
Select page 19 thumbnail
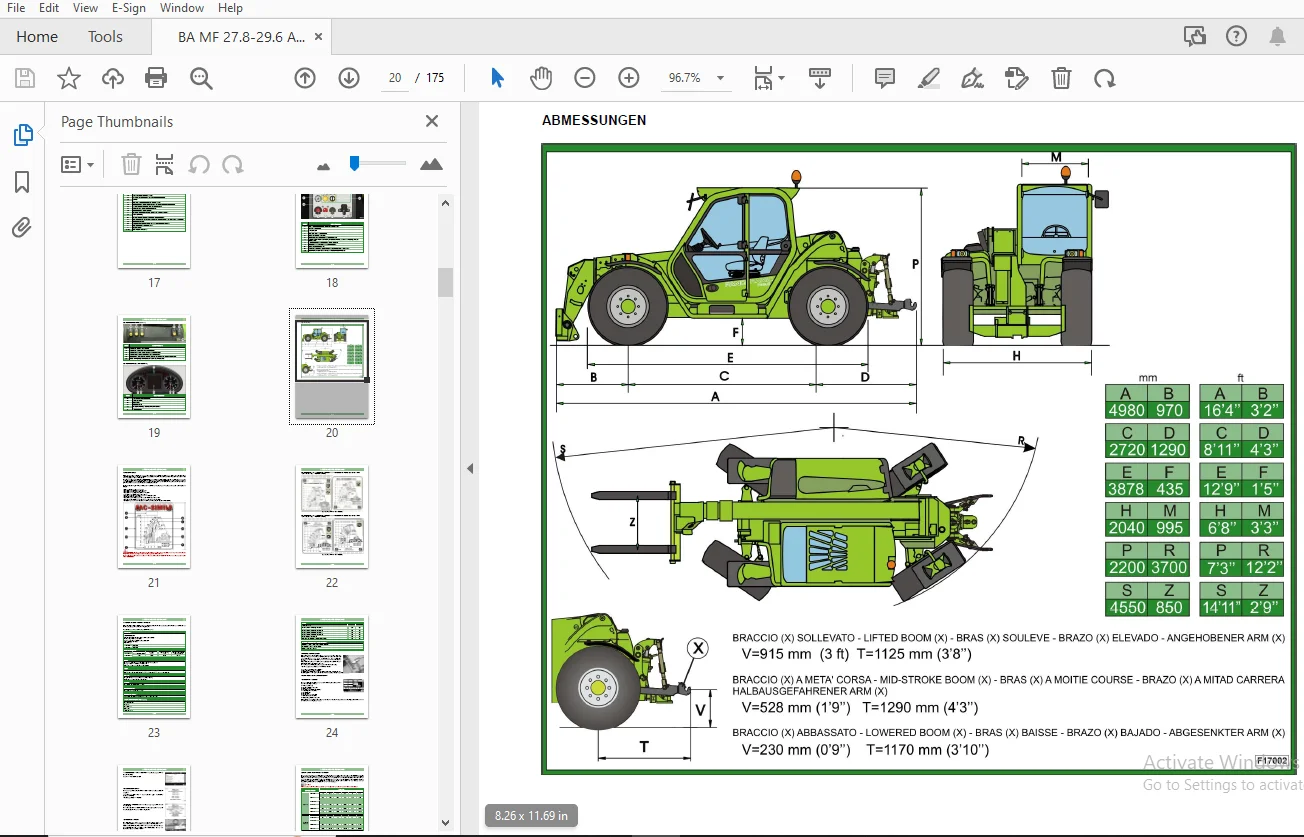click(x=154, y=367)
